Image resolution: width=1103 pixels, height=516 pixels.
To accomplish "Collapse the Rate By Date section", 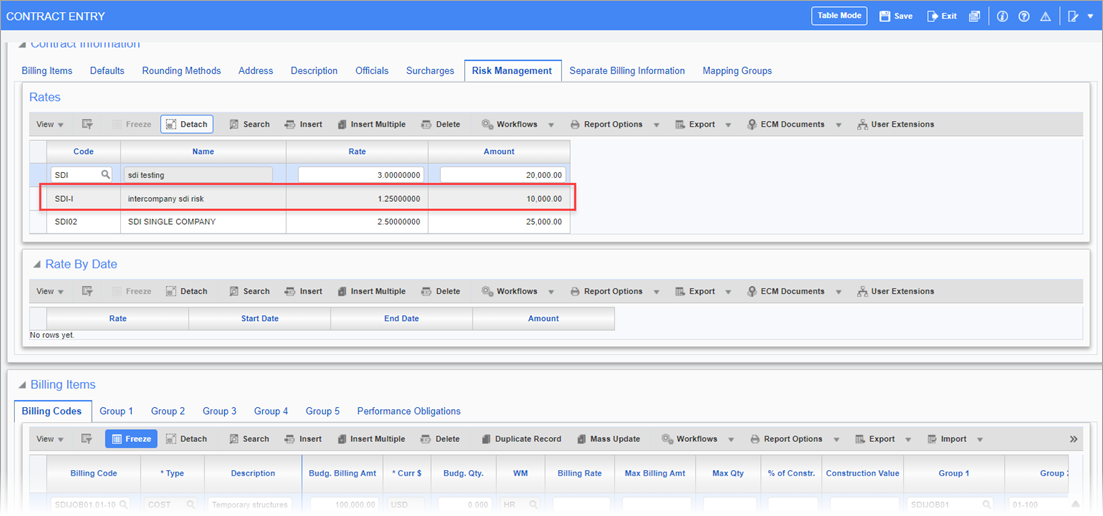I will tap(37, 265).
